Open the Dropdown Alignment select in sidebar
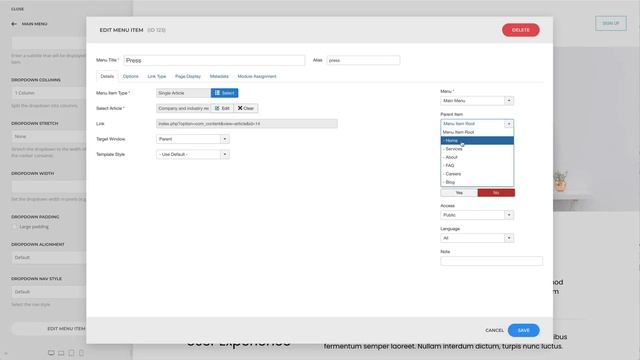 tap(49, 258)
